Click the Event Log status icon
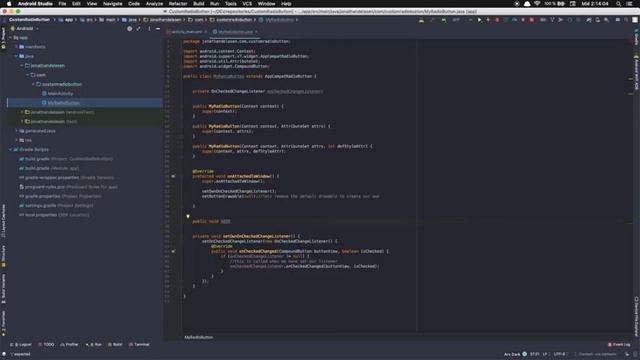640x360 pixels. click(619, 344)
